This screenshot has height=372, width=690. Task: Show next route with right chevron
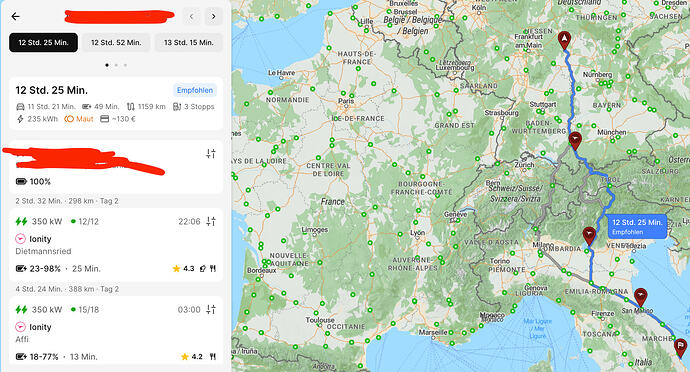point(213,17)
